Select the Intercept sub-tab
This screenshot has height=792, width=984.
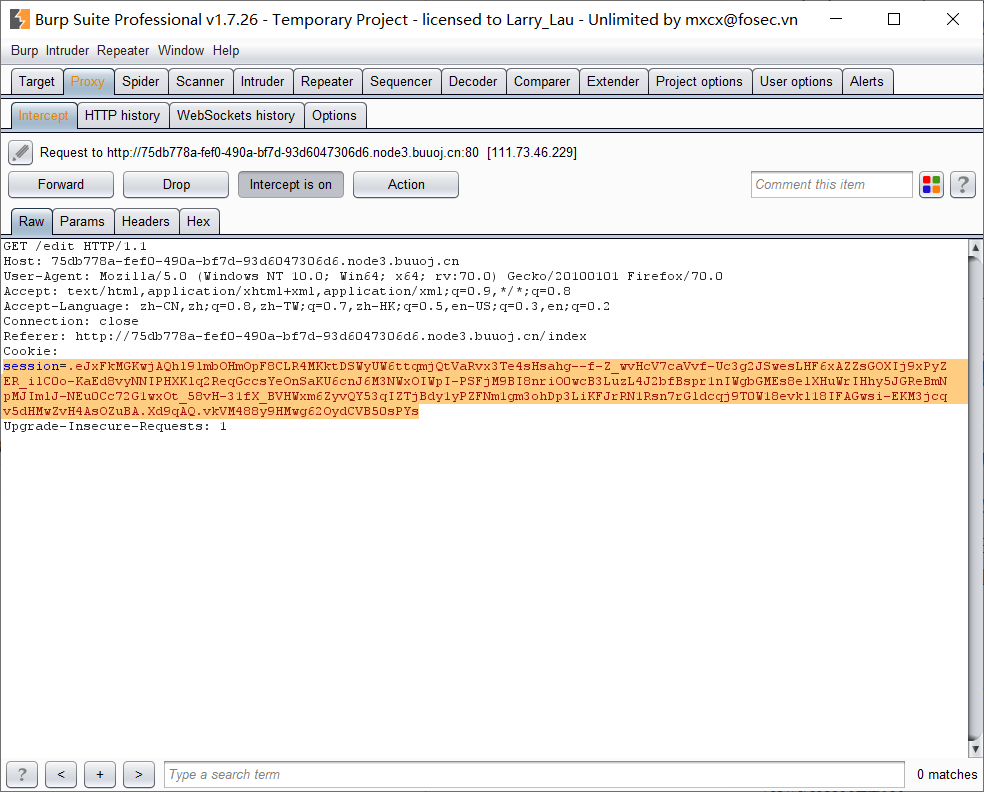click(x=43, y=115)
